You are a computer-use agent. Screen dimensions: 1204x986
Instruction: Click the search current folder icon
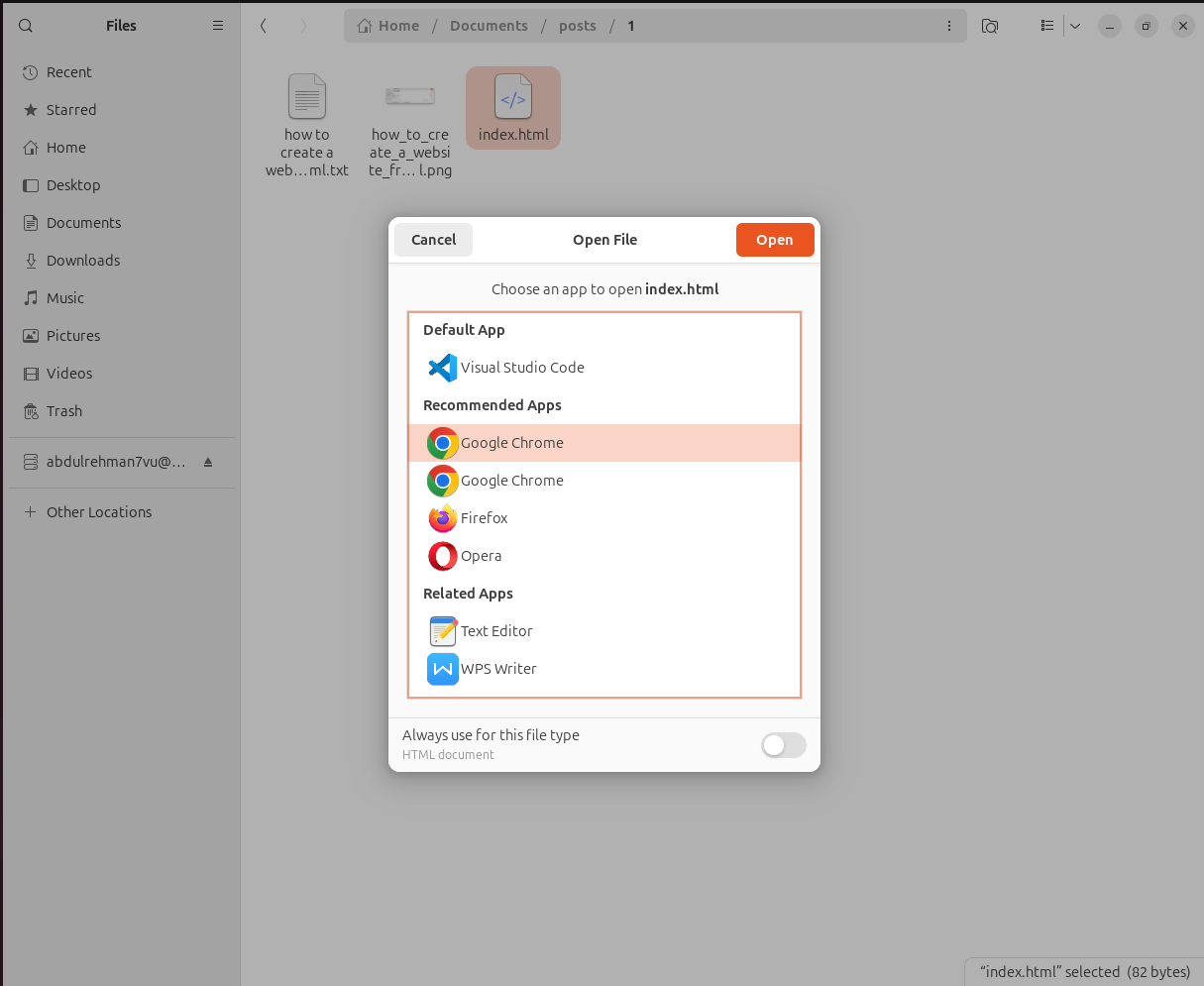[989, 26]
